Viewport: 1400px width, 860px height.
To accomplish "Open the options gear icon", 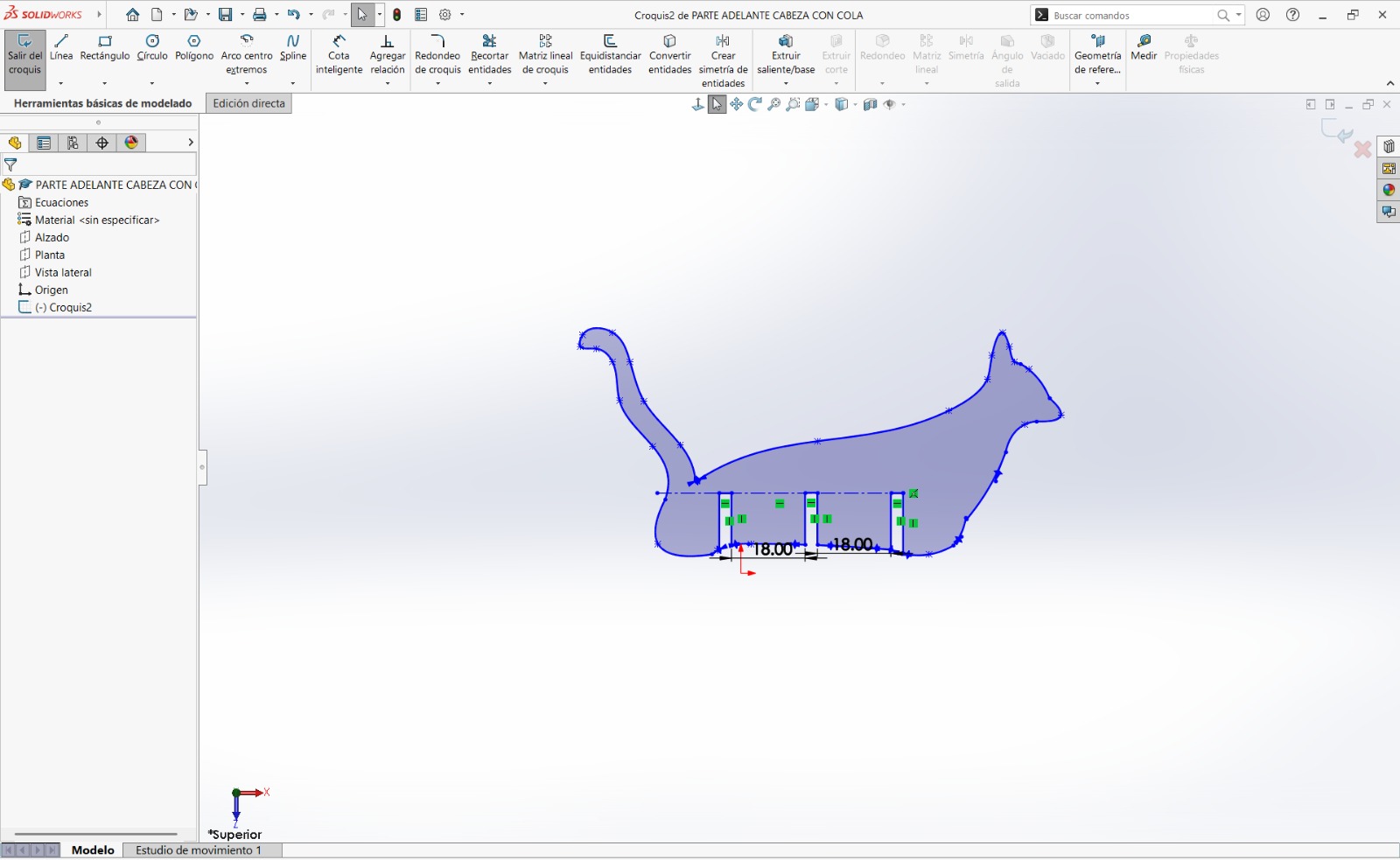I will [x=445, y=15].
